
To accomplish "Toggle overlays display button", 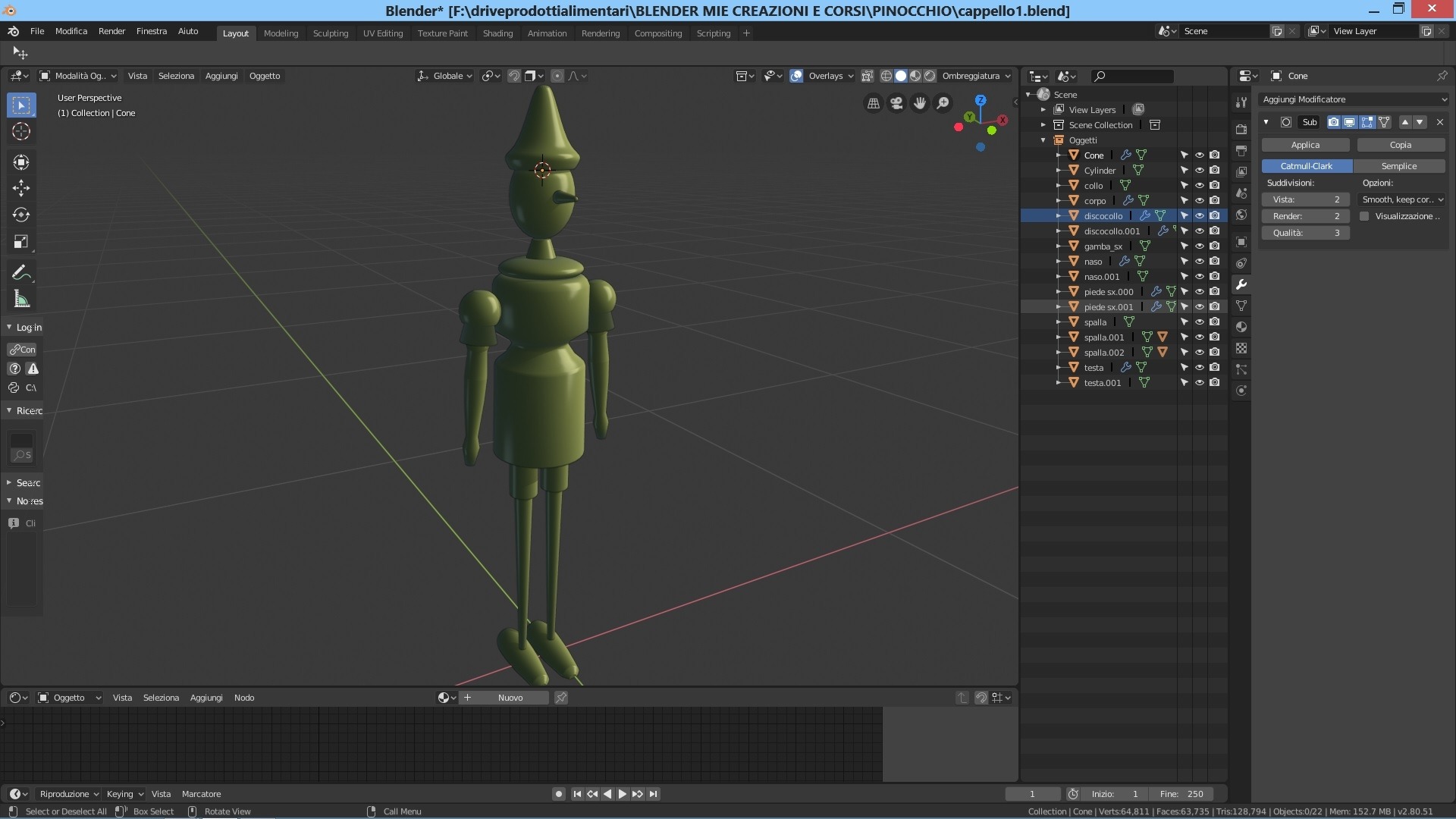I will pos(796,76).
